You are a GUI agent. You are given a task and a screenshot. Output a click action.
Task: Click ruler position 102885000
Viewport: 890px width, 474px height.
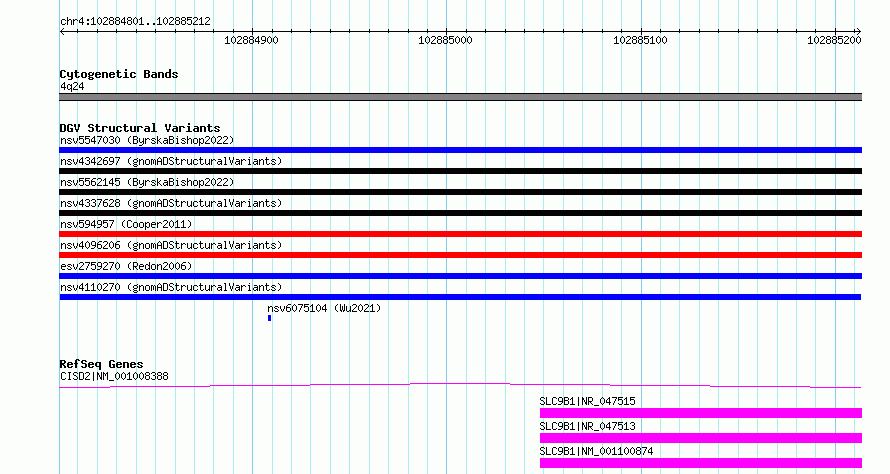pos(446,40)
